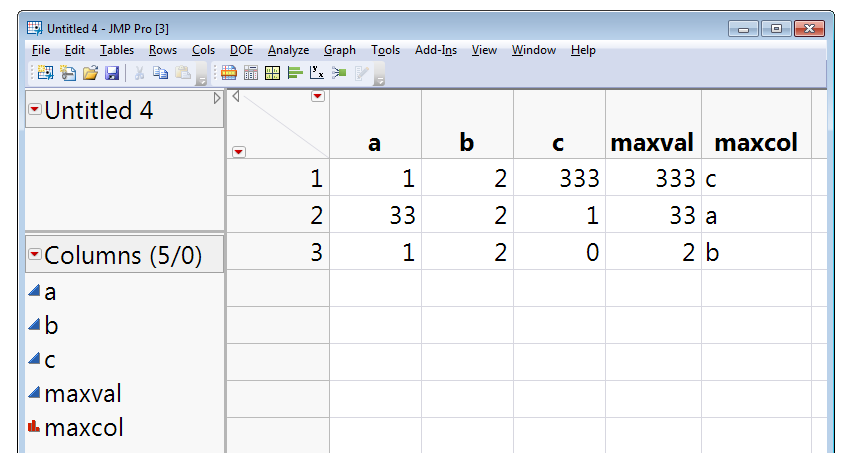This screenshot has height=453, width=849.
Task: Open the Tables menu
Action: [x=118, y=50]
